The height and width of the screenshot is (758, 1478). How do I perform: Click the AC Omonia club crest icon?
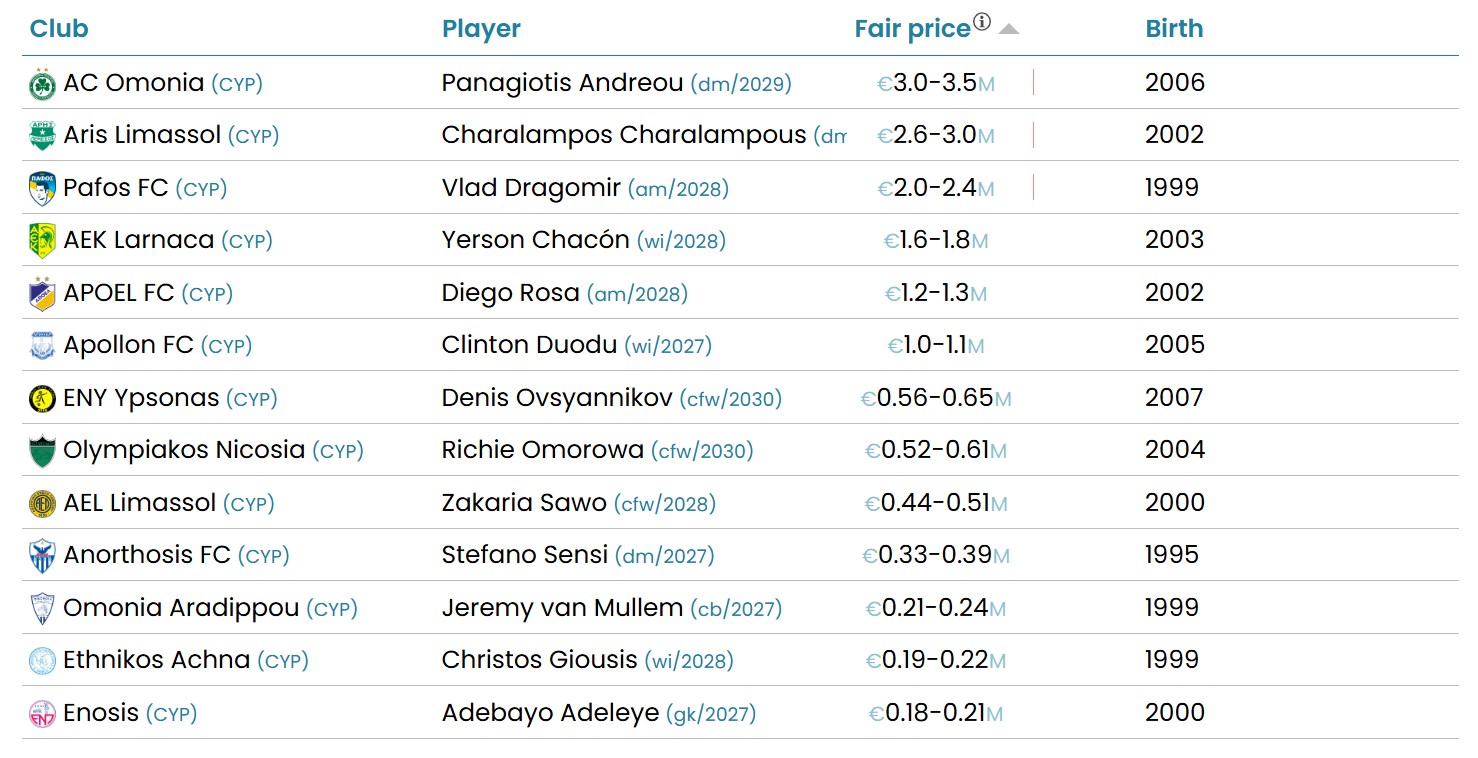(42, 84)
